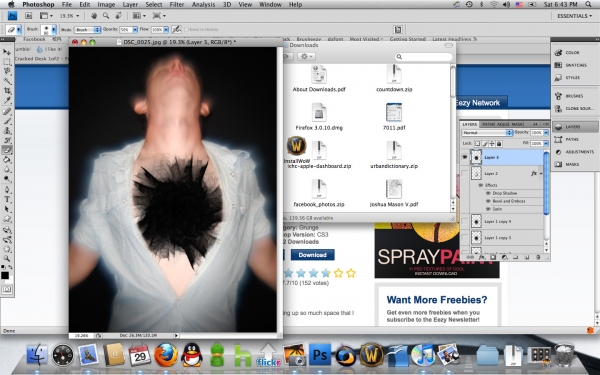The width and height of the screenshot is (600, 375).
Task: Hide Layer 3 with eye icon
Action: pos(465,157)
